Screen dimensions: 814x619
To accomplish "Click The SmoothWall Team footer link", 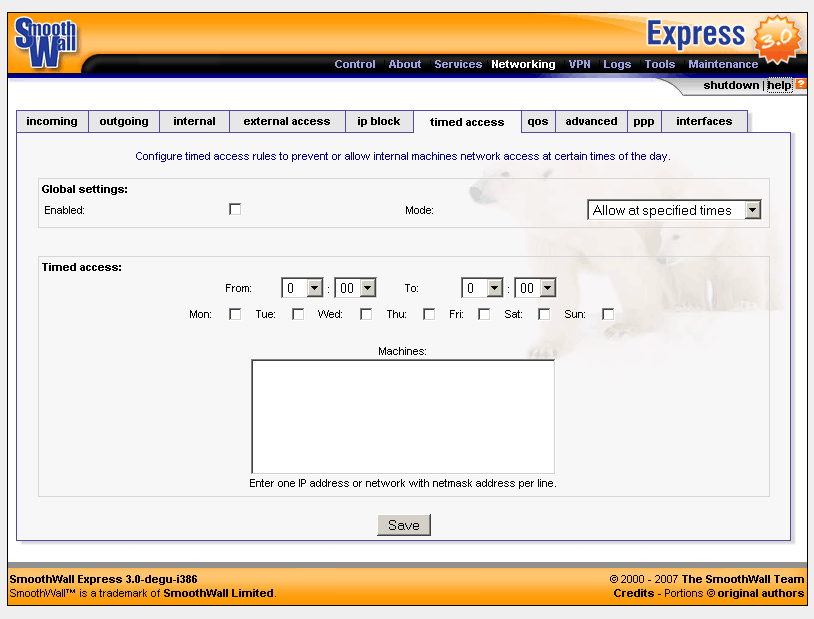I will 743,579.
